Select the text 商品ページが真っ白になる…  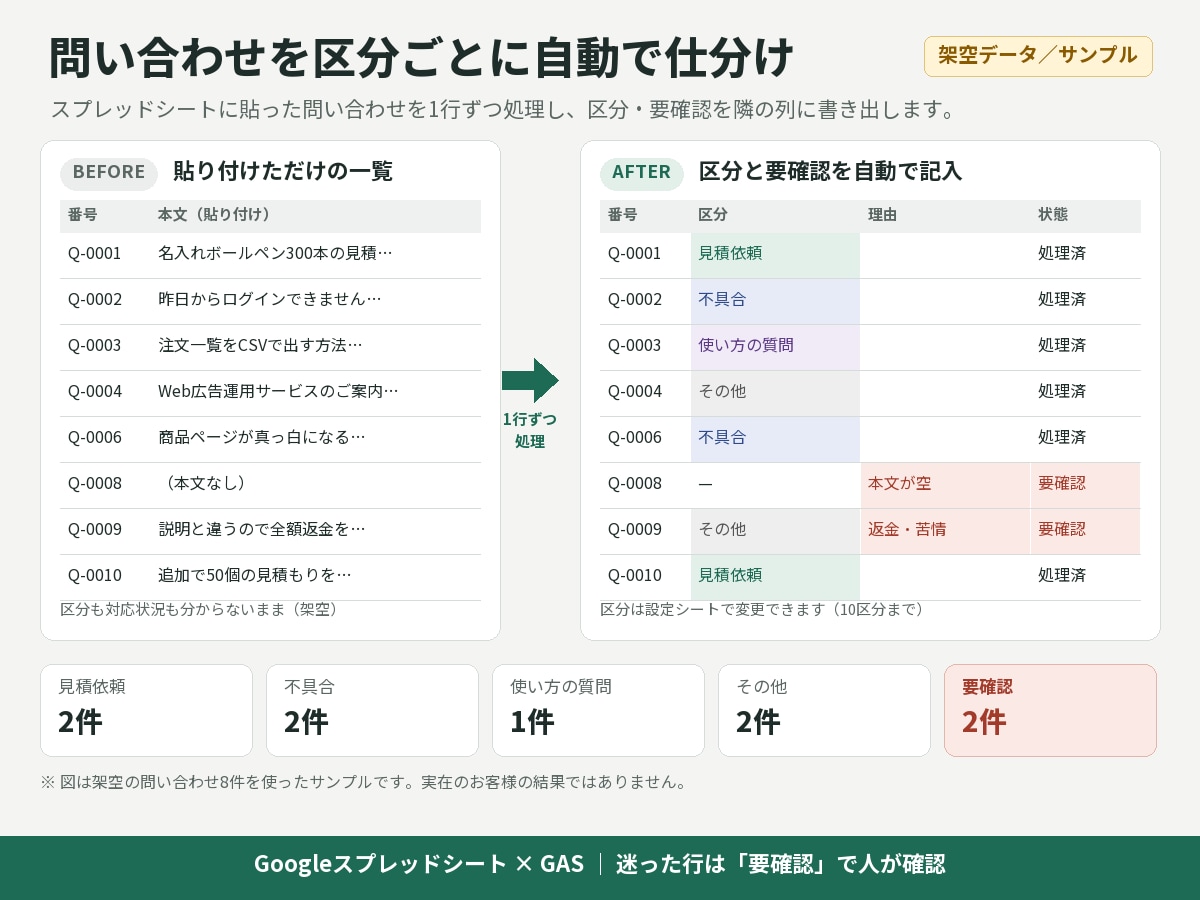[x=262, y=438]
